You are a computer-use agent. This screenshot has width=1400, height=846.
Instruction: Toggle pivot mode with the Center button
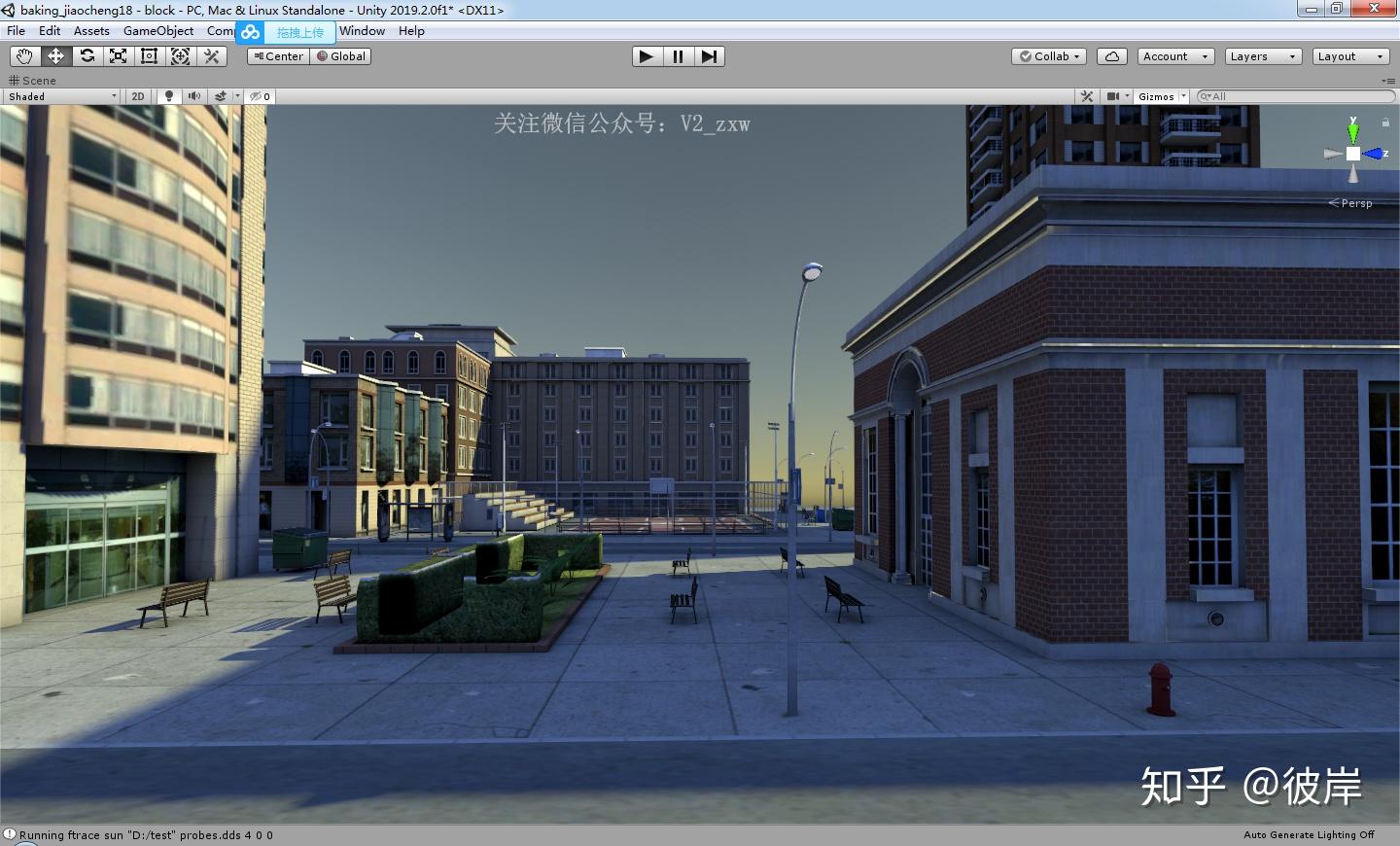click(x=278, y=56)
